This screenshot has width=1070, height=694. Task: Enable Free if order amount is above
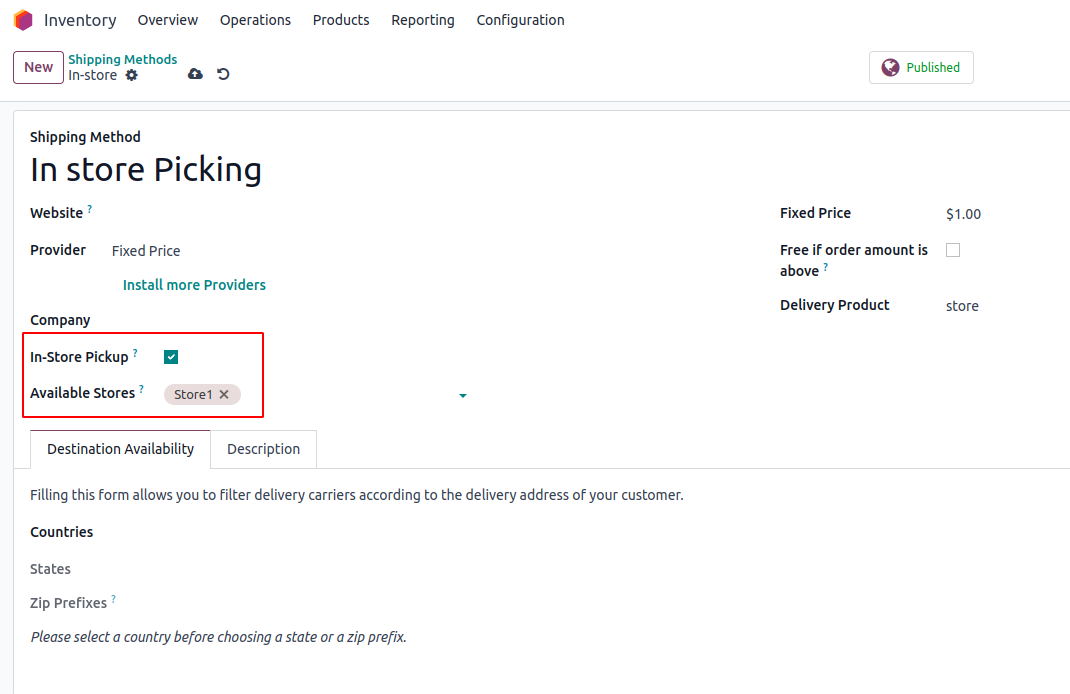point(953,250)
